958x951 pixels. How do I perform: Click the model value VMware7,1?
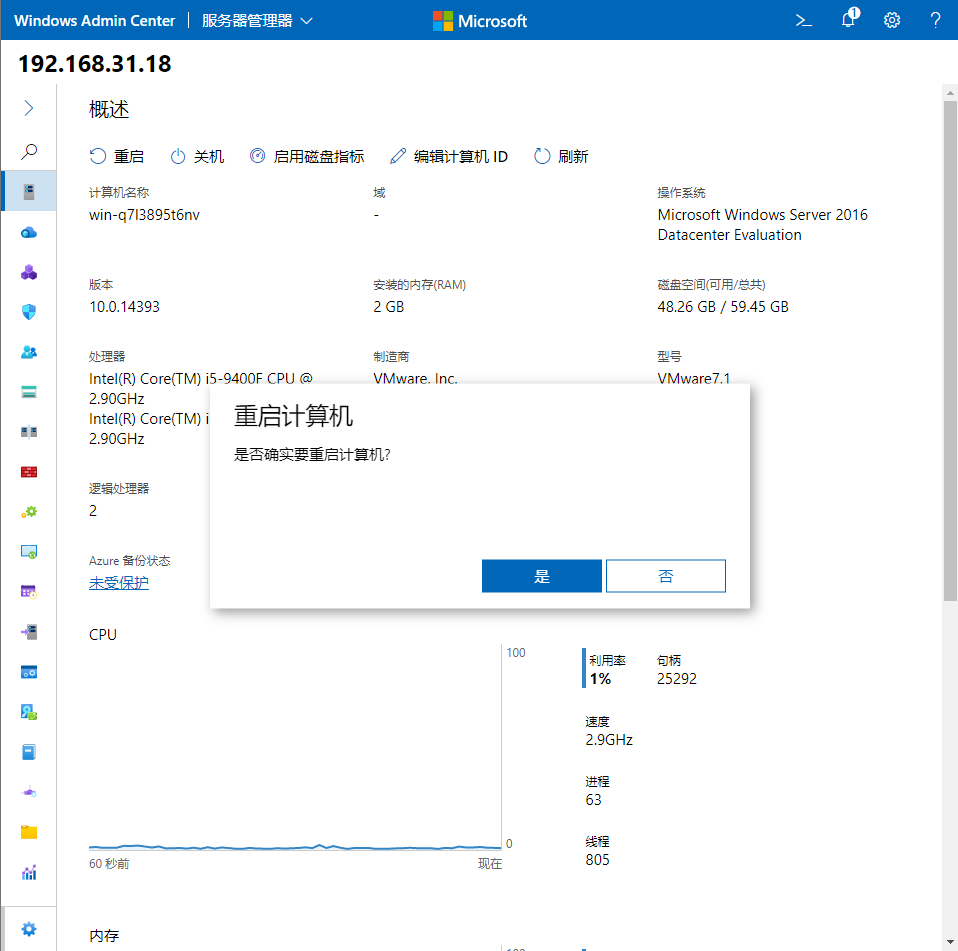(693, 379)
